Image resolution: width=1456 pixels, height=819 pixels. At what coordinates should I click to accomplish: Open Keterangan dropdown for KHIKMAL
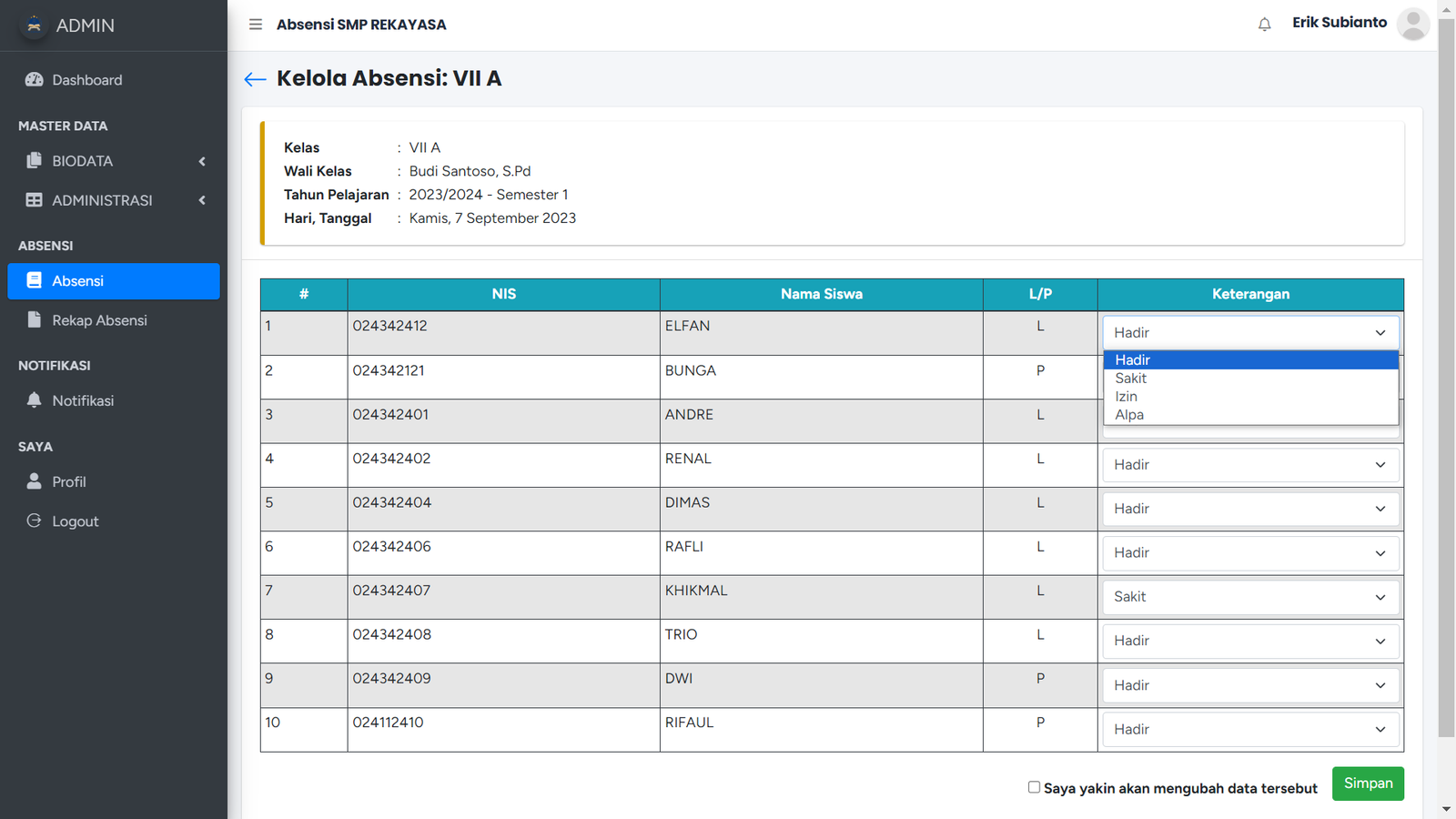(x=1249, y=597)
